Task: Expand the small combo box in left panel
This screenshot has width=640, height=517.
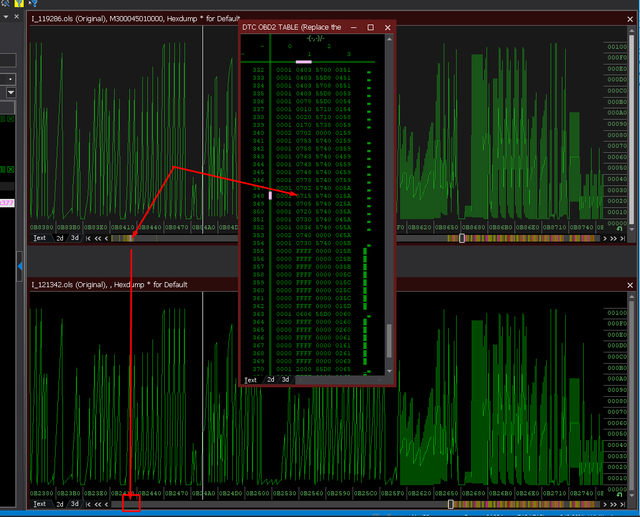Action: [x=10, y=79]
